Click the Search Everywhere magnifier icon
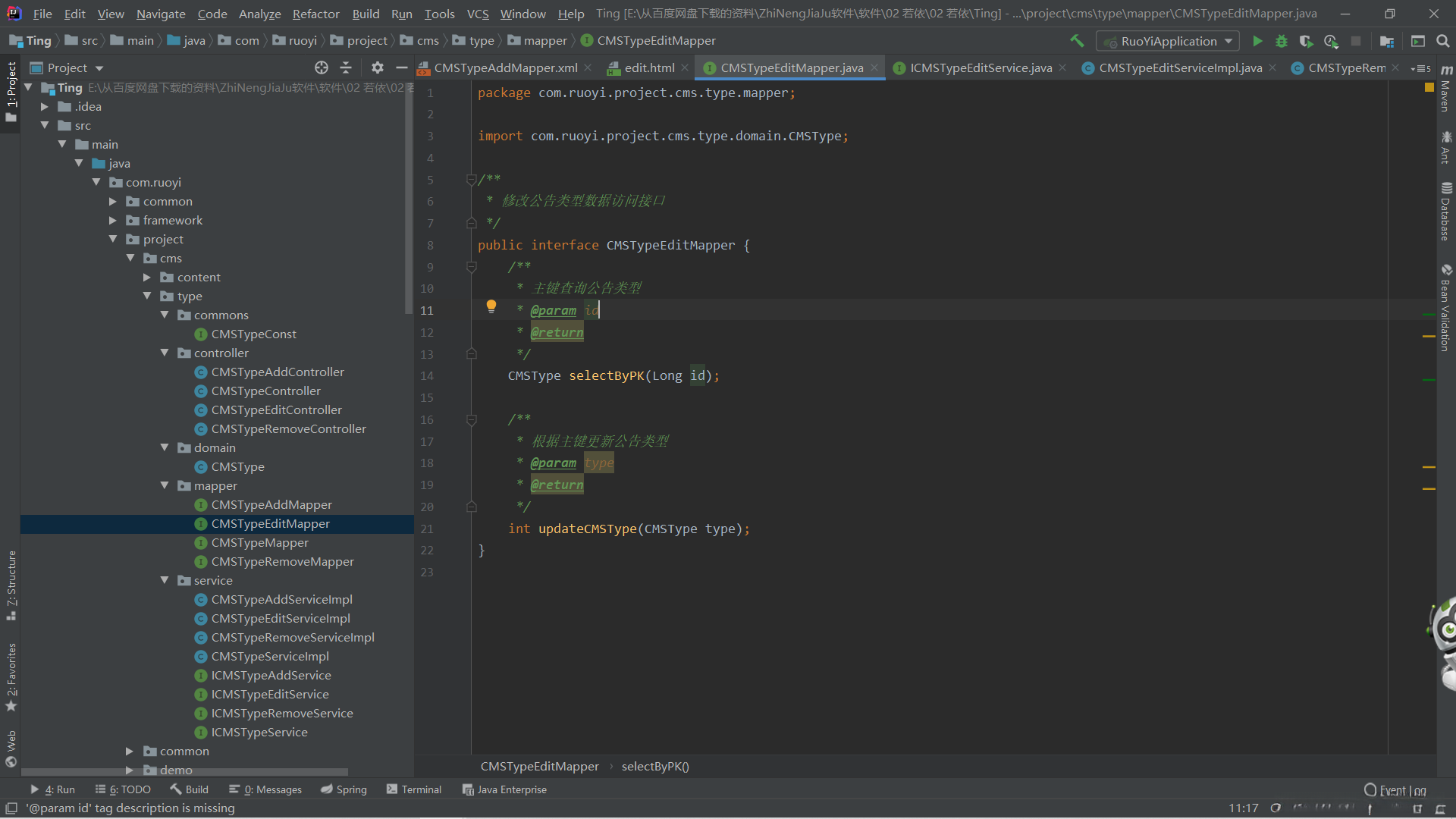This screenshot has width=1456, height=819. [x=1443, y=41]
